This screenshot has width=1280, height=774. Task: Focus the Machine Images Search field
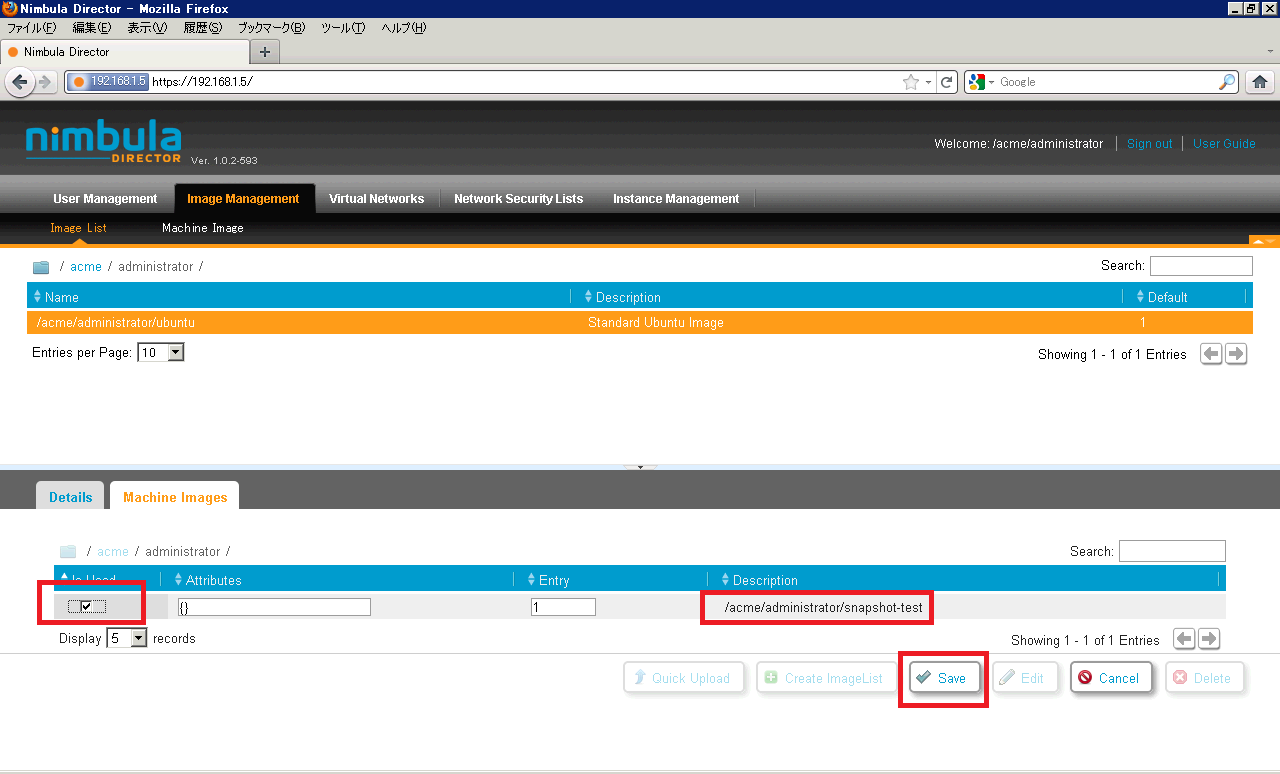tap(1172, 551)
